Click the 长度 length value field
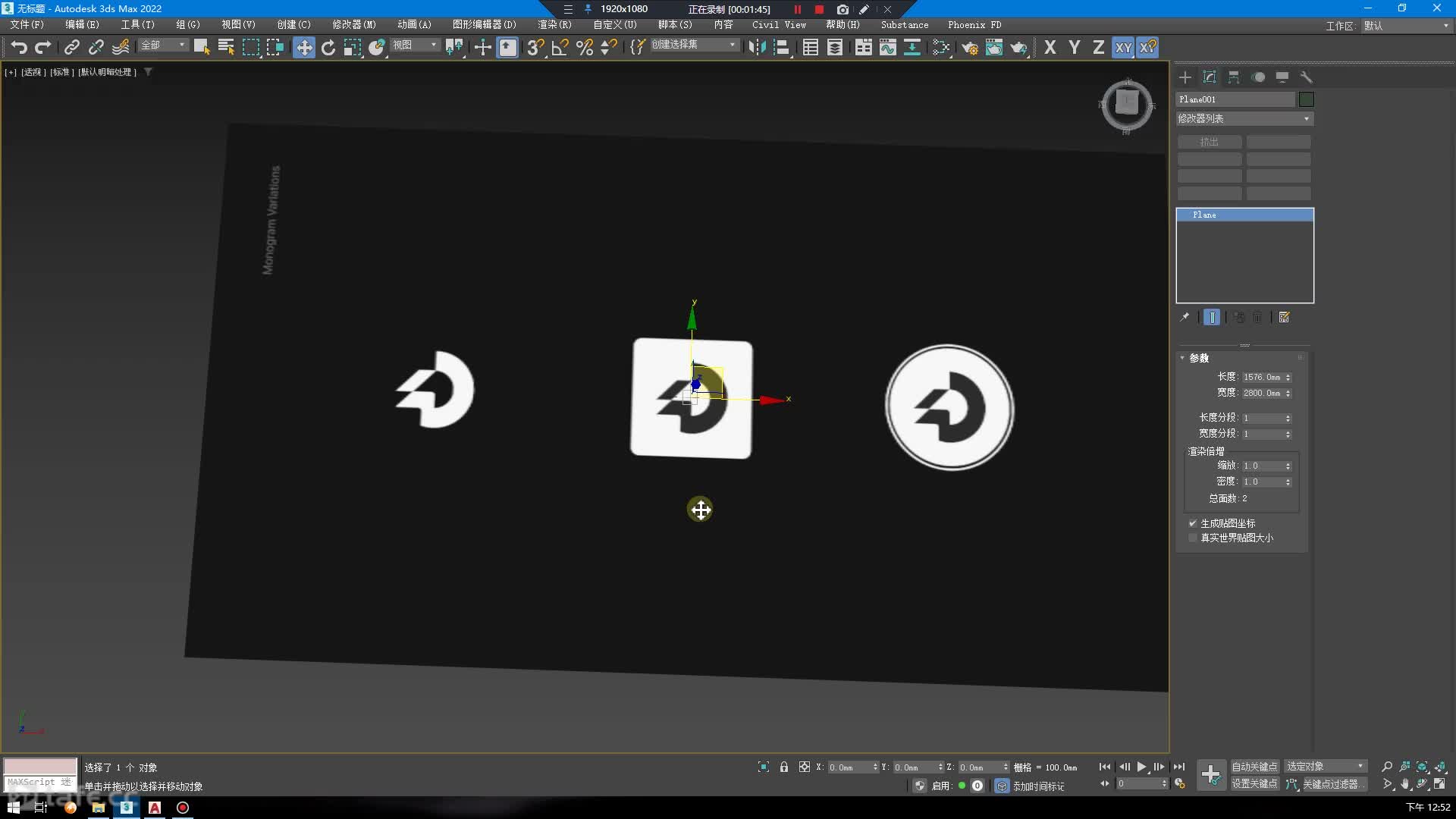This screenshot has height=819, width=1456. pyautogui.click(x=1263, y=377)
